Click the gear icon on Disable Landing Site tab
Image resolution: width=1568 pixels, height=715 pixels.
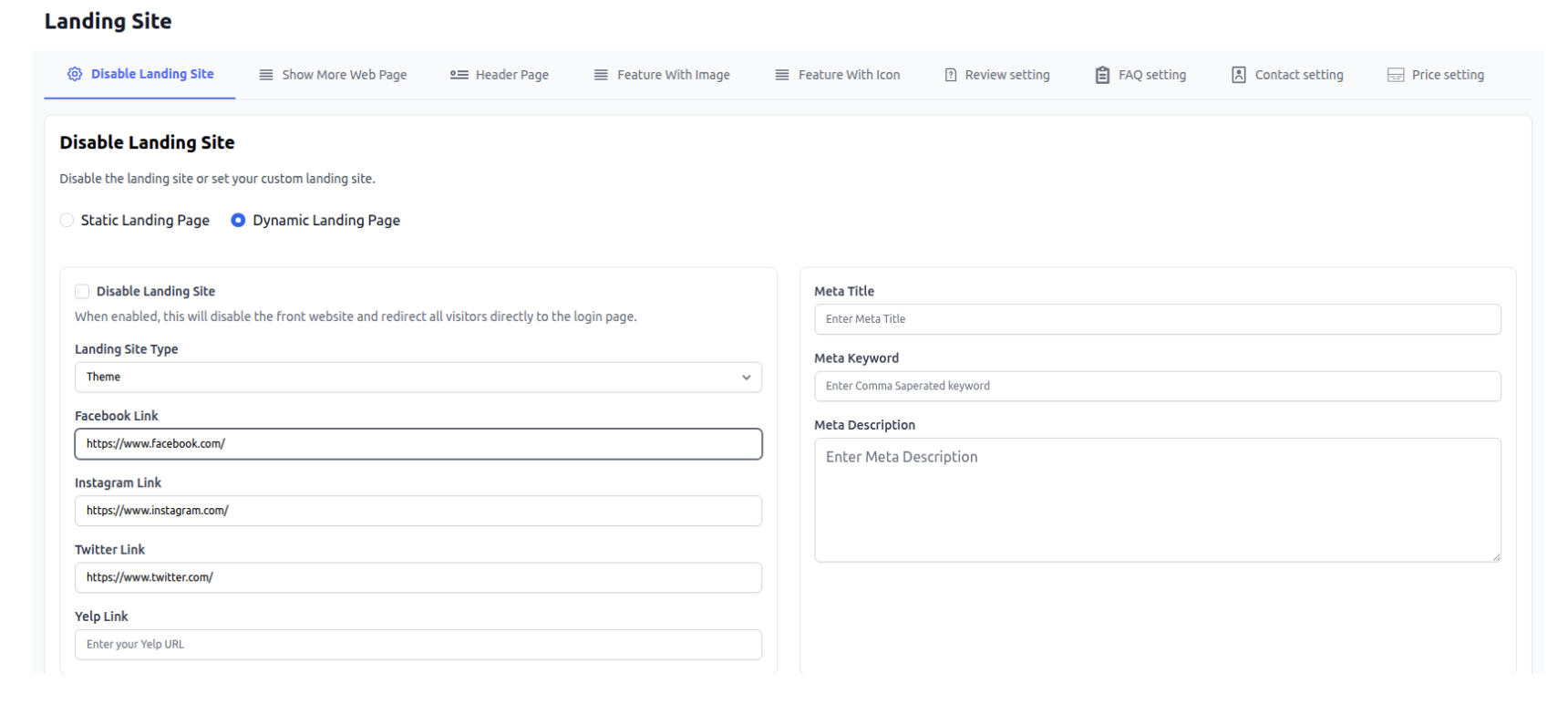click(75, 74)
